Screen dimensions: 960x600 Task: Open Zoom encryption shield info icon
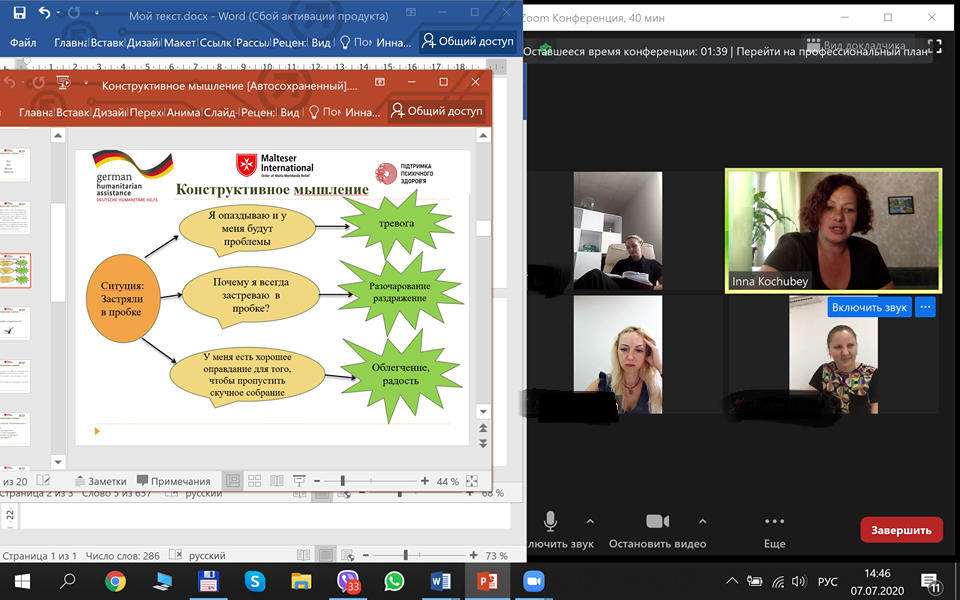(x=546, y=47)
